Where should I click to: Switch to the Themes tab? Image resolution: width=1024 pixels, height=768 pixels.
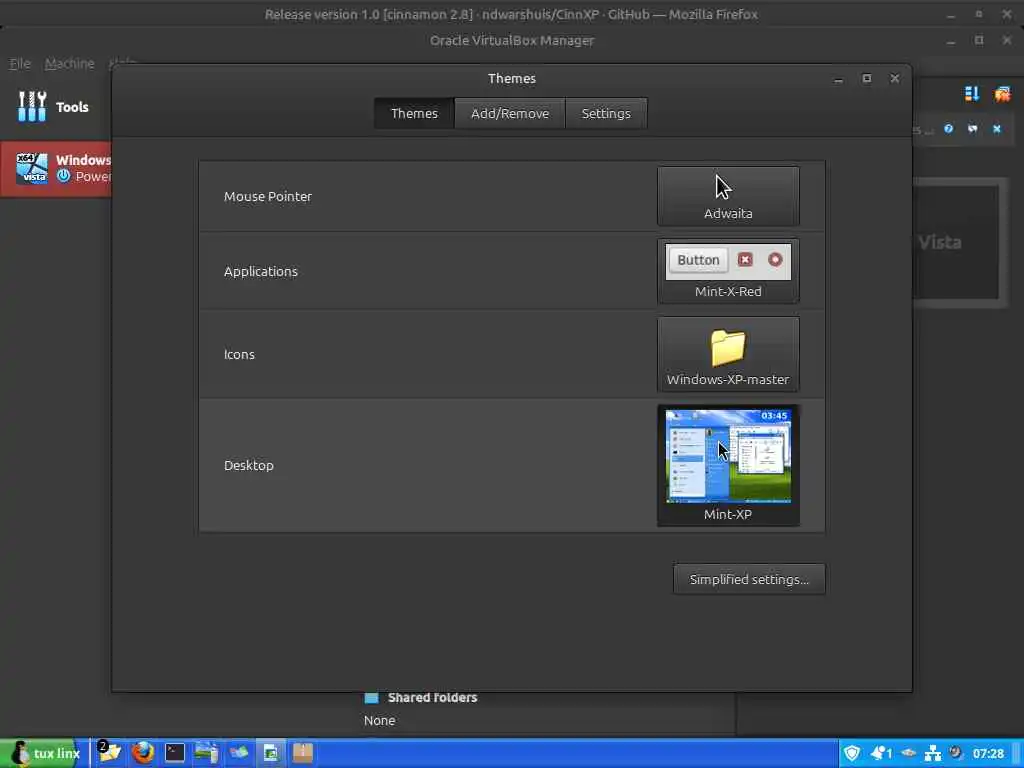coord(414,114)
